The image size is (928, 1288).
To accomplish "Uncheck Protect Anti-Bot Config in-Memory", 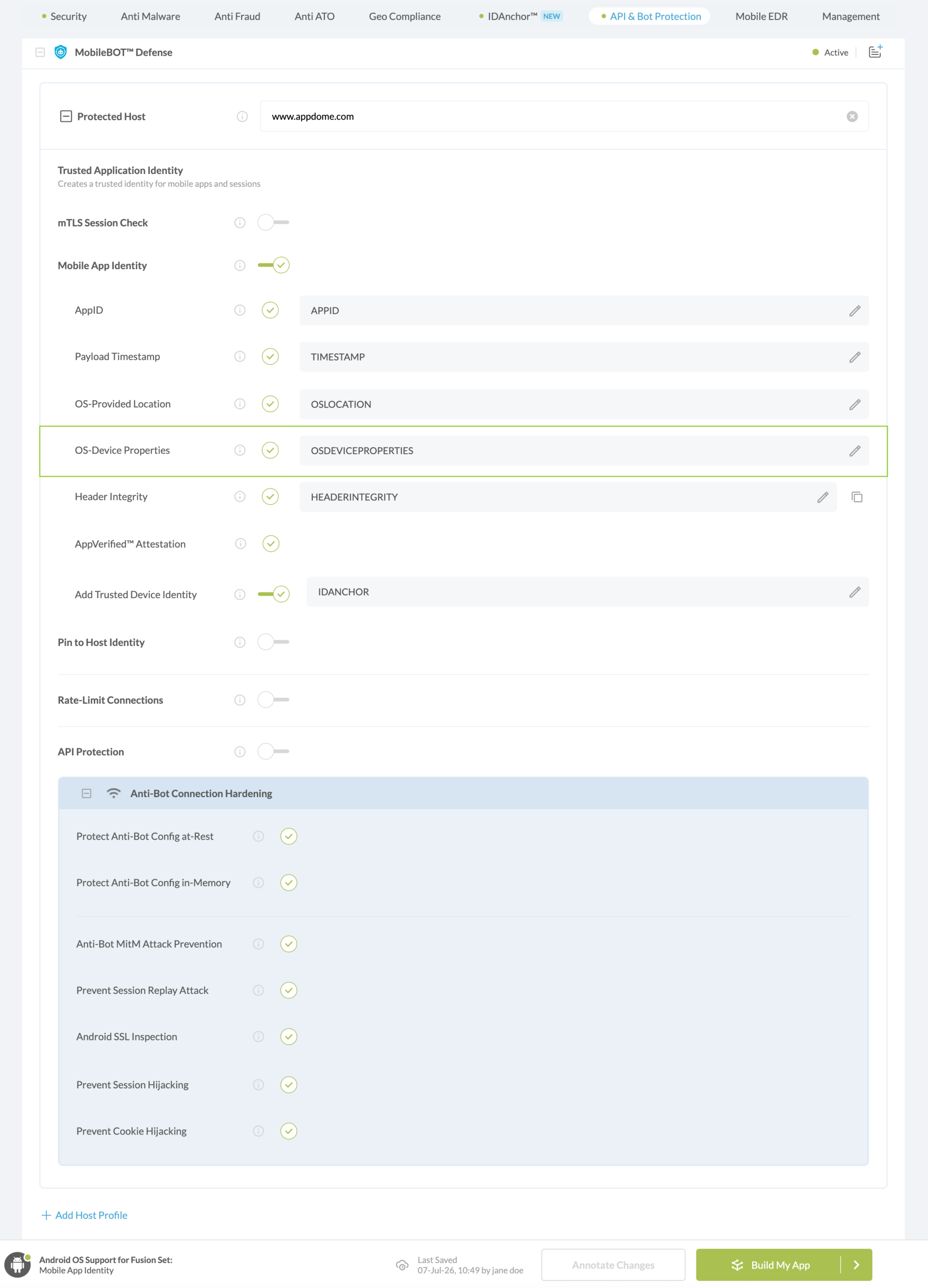I will 289,883.
